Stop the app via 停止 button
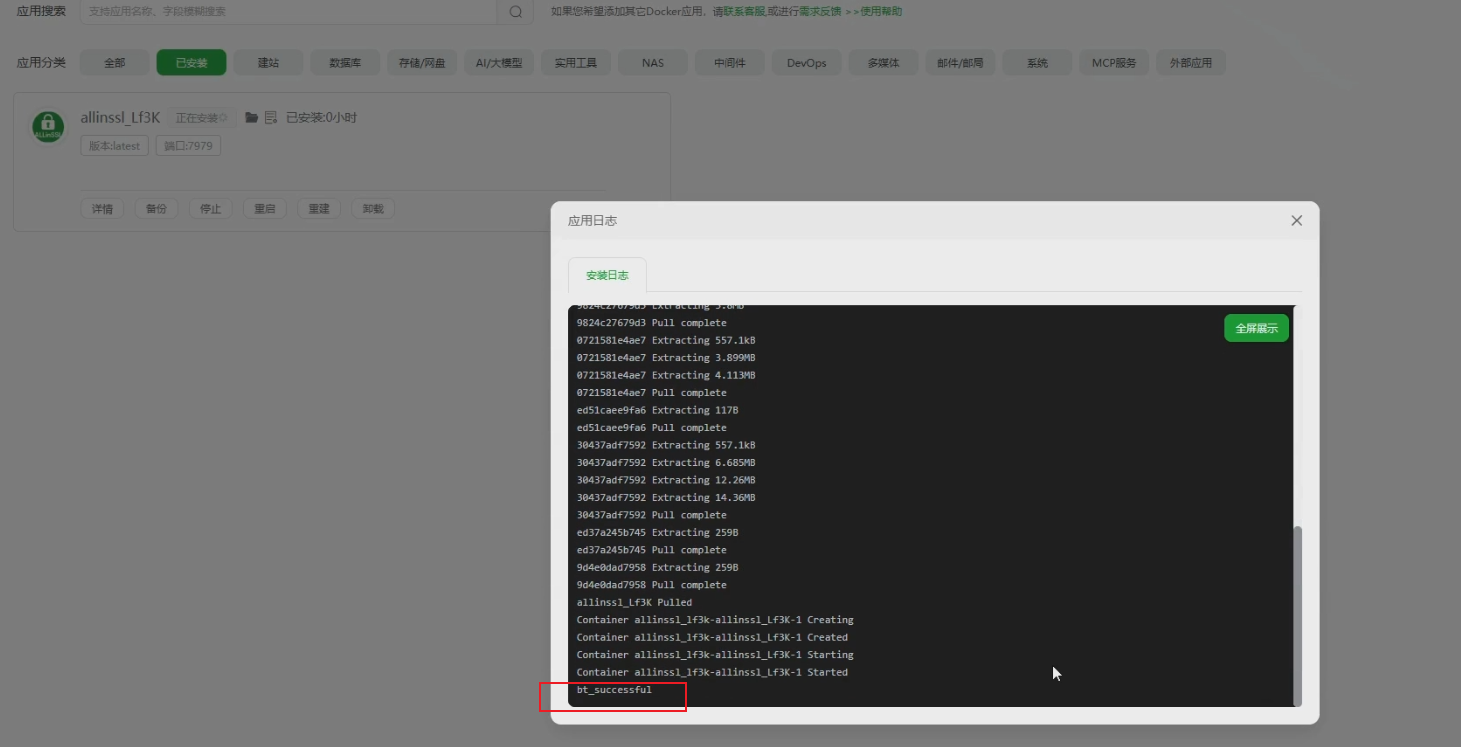Viewport: 1461px width, 747px height. point(210,208)
